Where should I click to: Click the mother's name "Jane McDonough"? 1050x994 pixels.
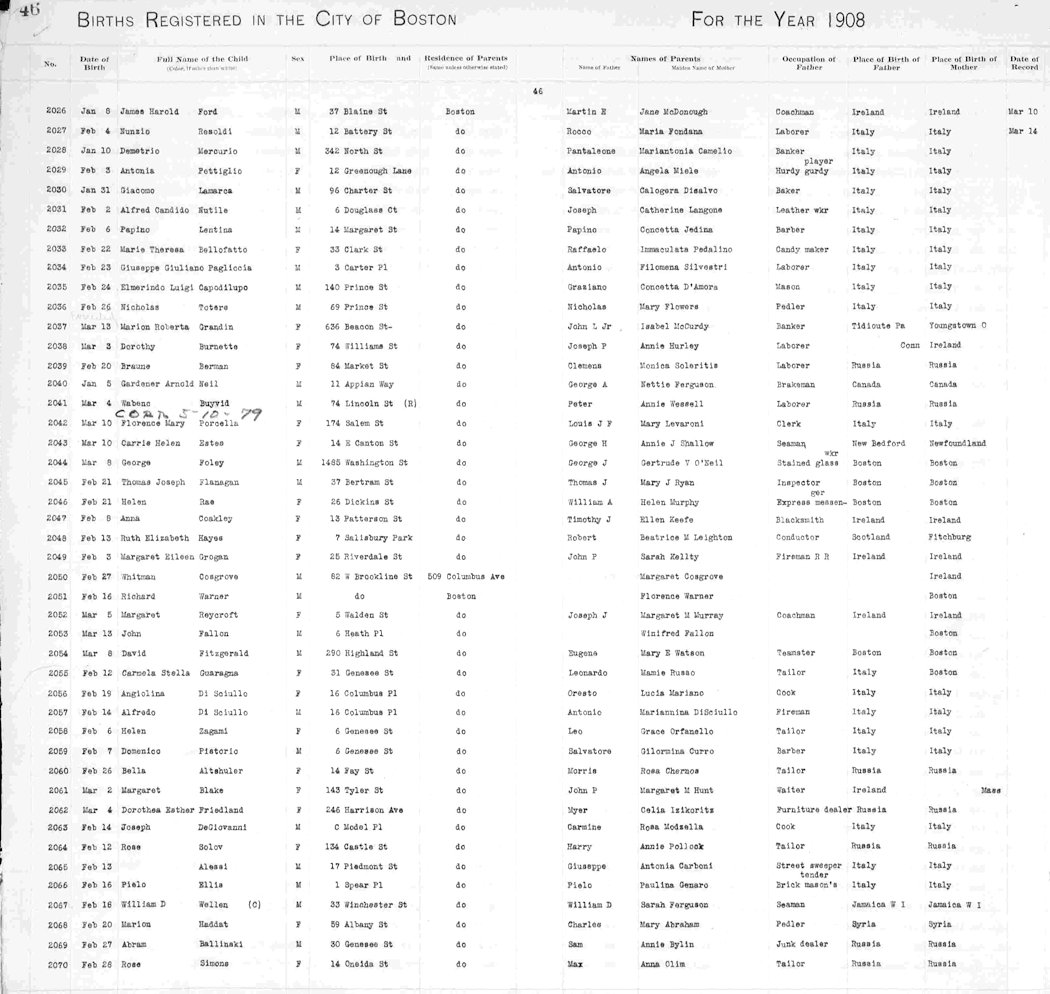[x=674, y=112]
